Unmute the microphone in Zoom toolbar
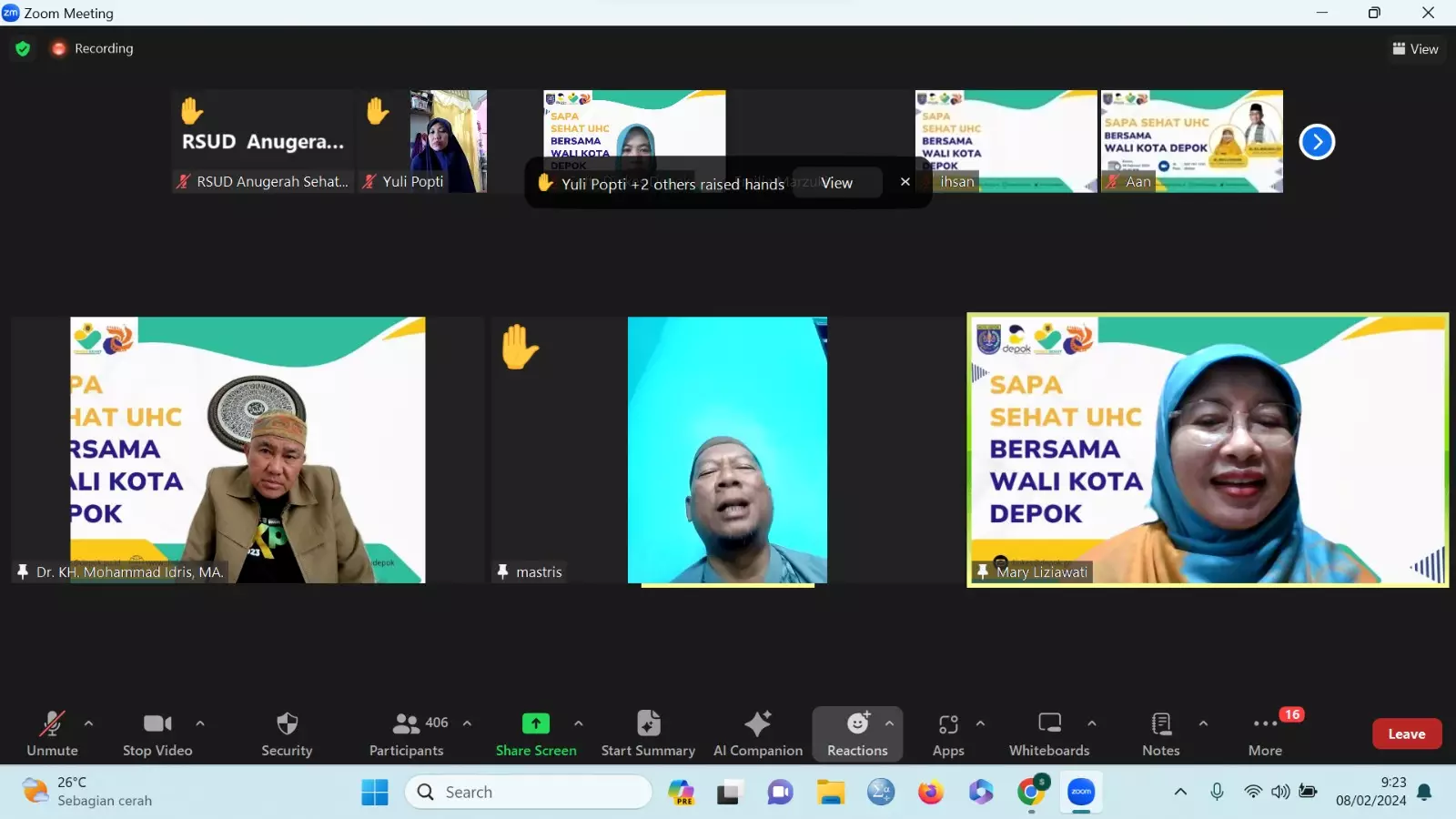This screenshot has height=819, width=1456. (x=52, y=733)
